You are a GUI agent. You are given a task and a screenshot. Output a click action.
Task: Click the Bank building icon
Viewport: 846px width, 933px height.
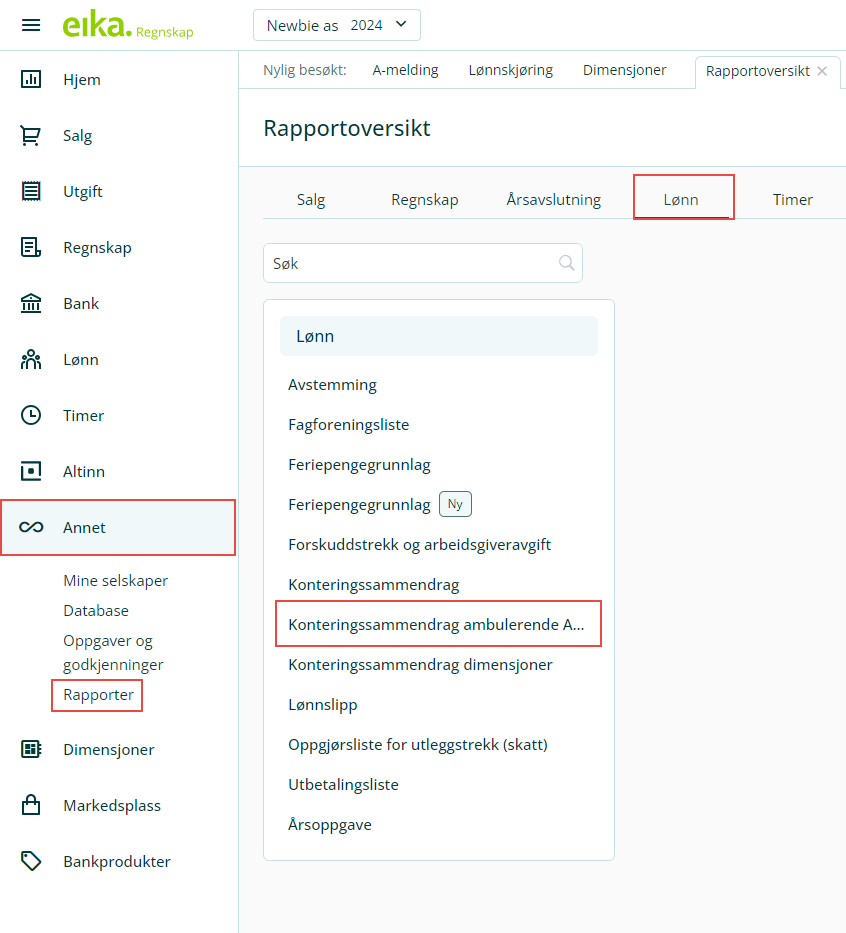click(x=31, y=303)
